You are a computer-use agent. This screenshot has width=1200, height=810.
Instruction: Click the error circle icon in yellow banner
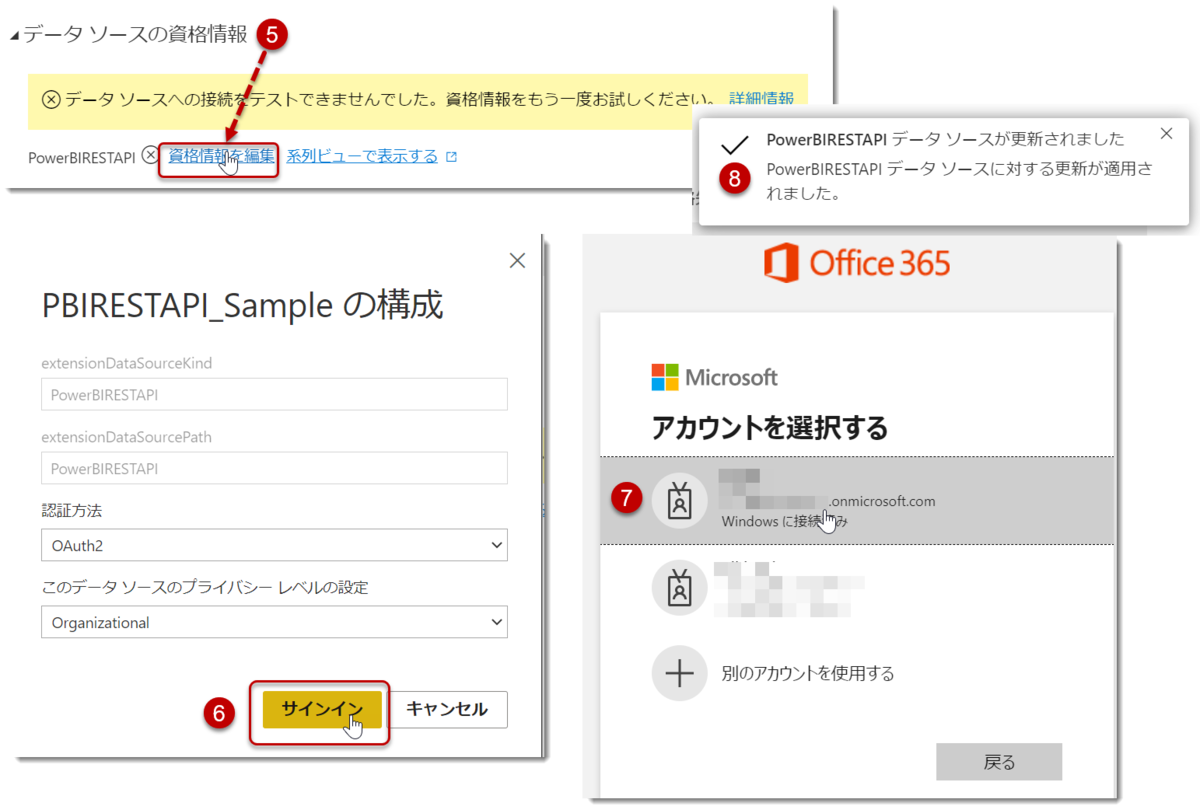coord(51,99)
